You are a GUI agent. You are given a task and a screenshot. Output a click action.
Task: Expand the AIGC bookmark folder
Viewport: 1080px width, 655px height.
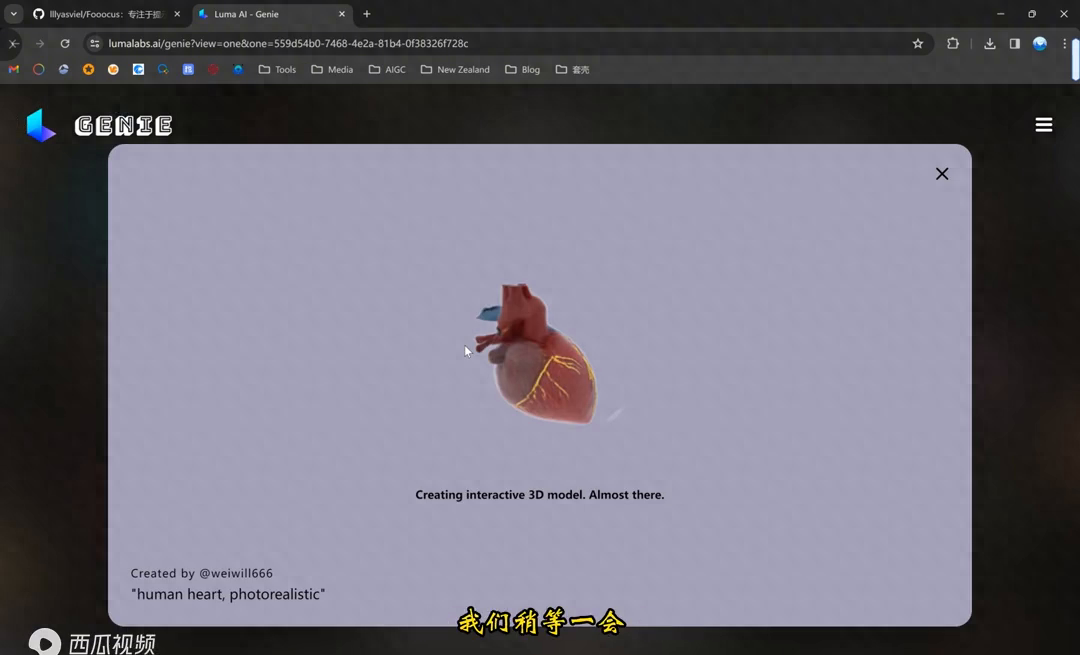tap(386, 70)
